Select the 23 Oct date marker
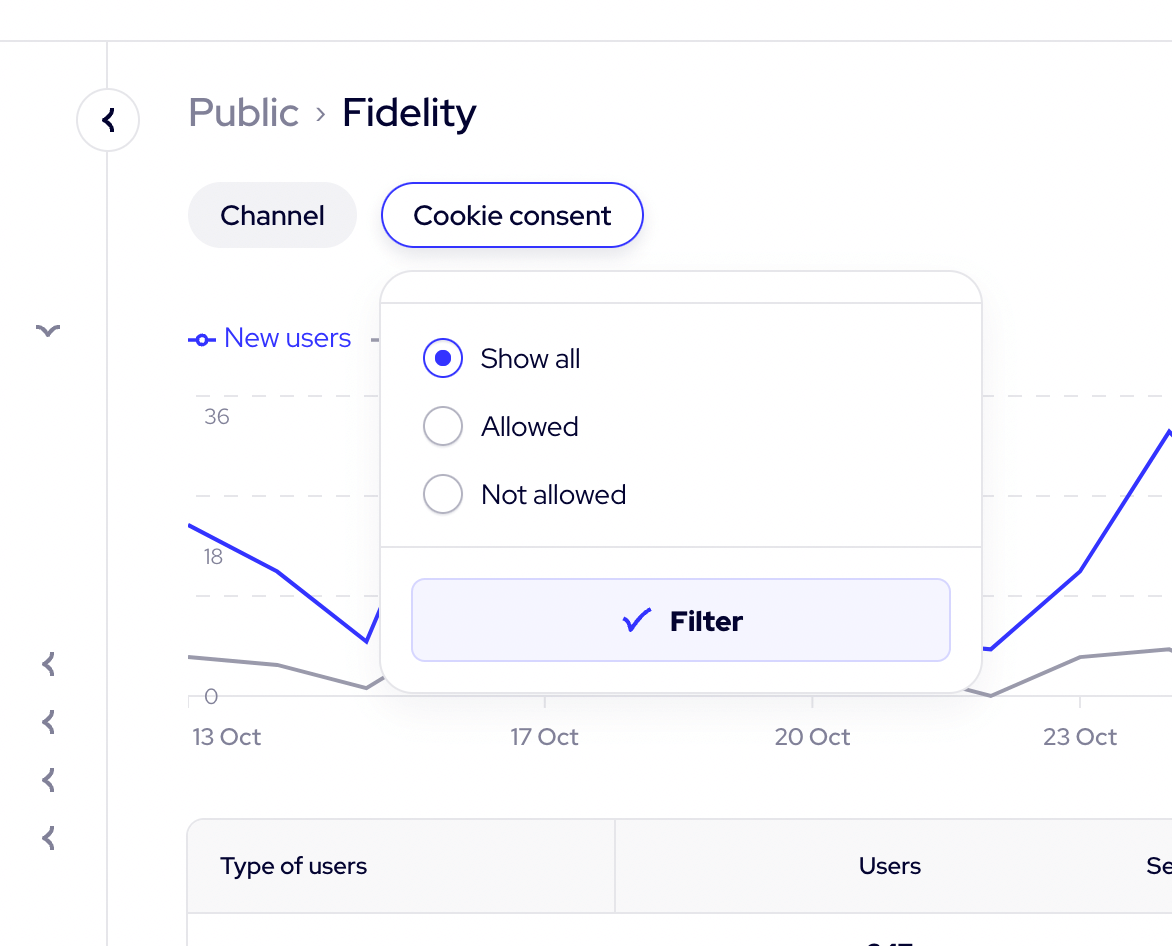 (1080, 737)
